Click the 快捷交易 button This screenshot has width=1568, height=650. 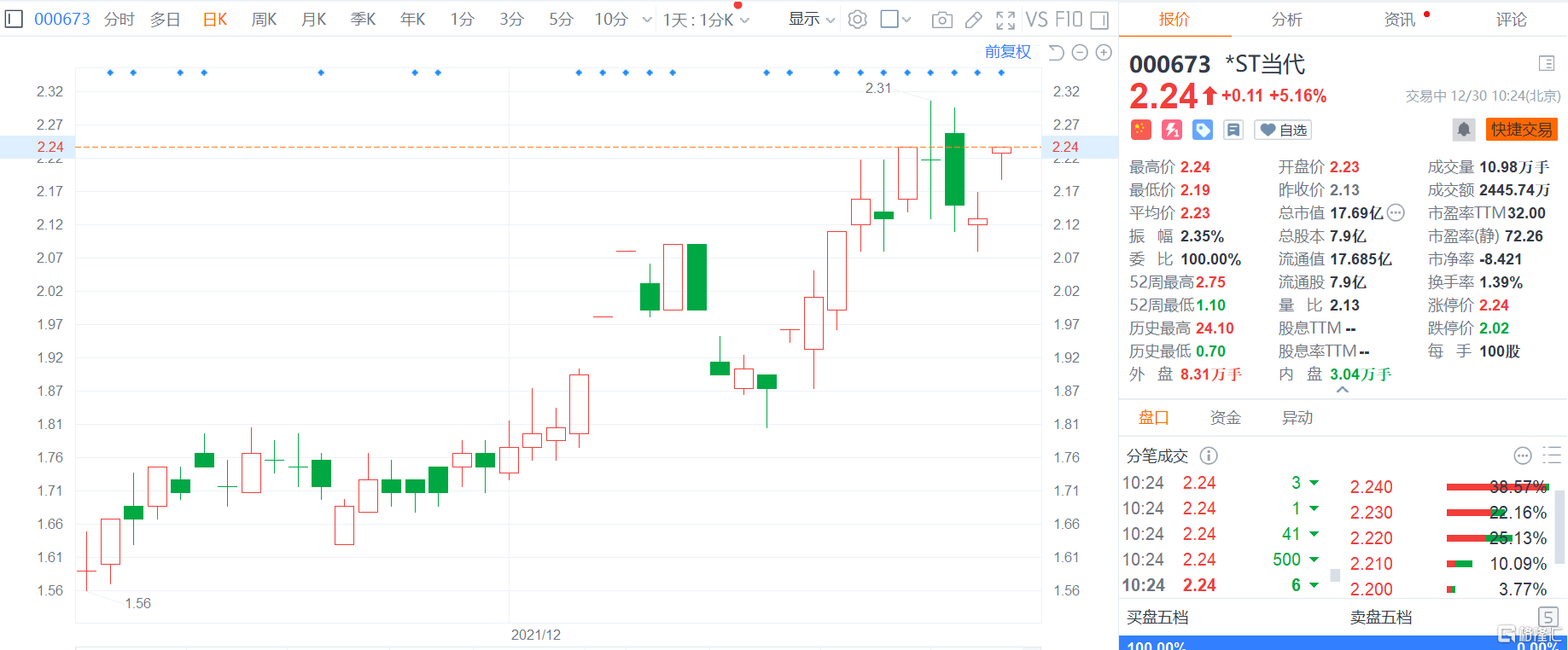[x=1521, y=130]
